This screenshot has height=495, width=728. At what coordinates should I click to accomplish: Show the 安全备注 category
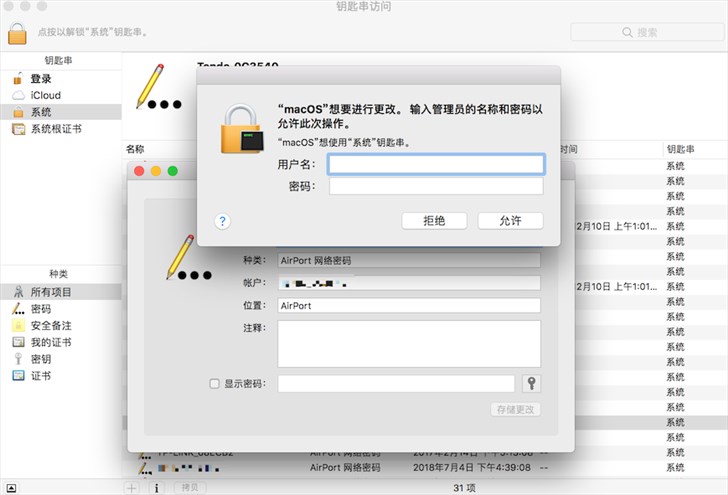tap(50, 326)
